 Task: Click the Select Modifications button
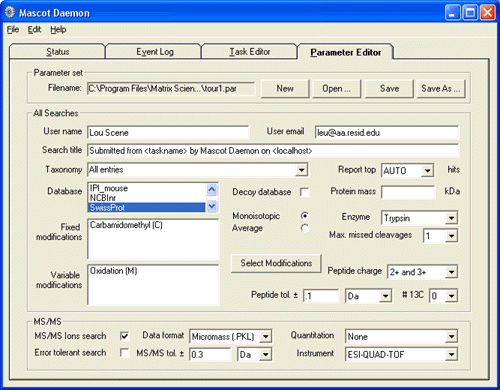(x=276, y=263)
